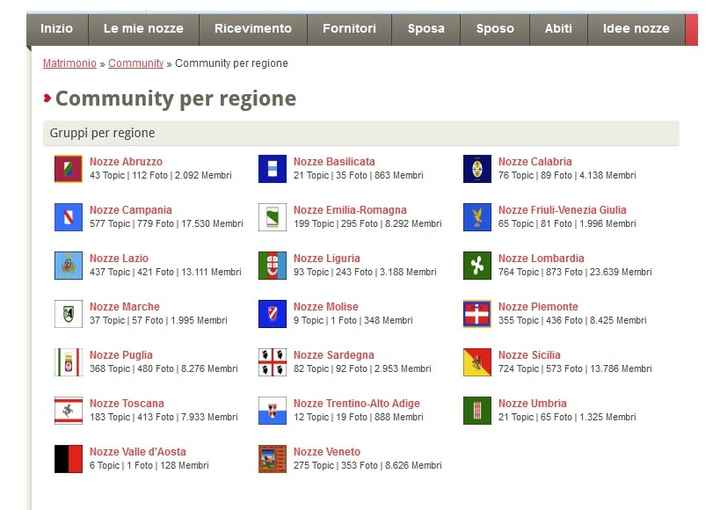The image size is (720, 510).
Task: Click the Veneto region flag icon
Action: 272,459
